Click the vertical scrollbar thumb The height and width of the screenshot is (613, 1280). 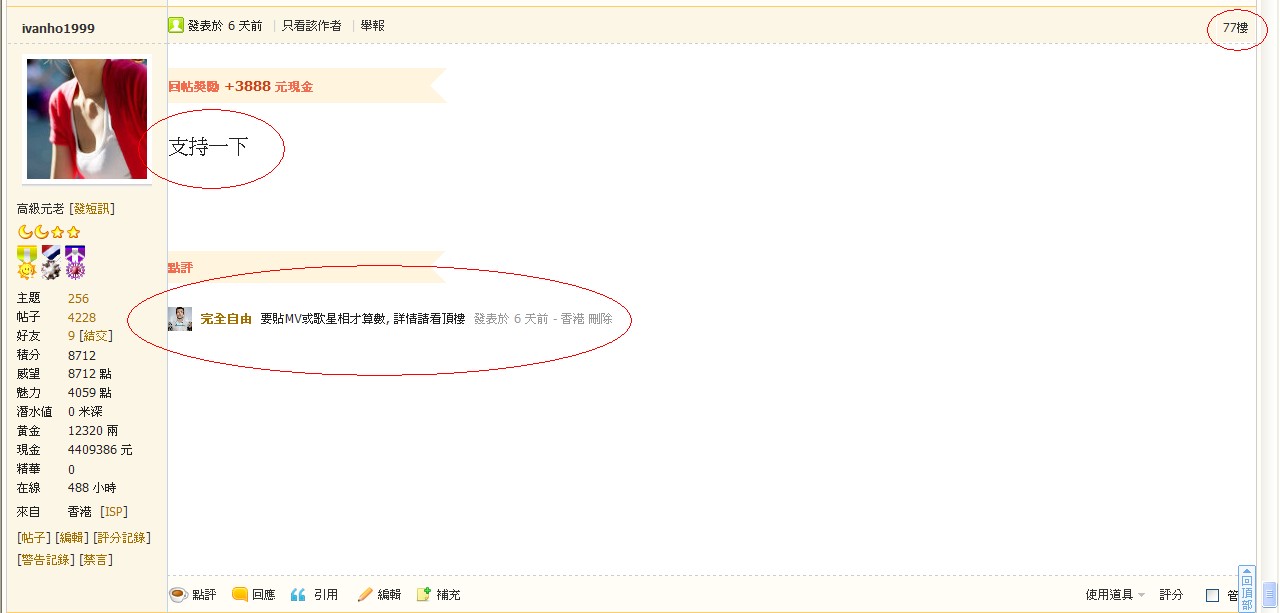[x=1269, y=592]
